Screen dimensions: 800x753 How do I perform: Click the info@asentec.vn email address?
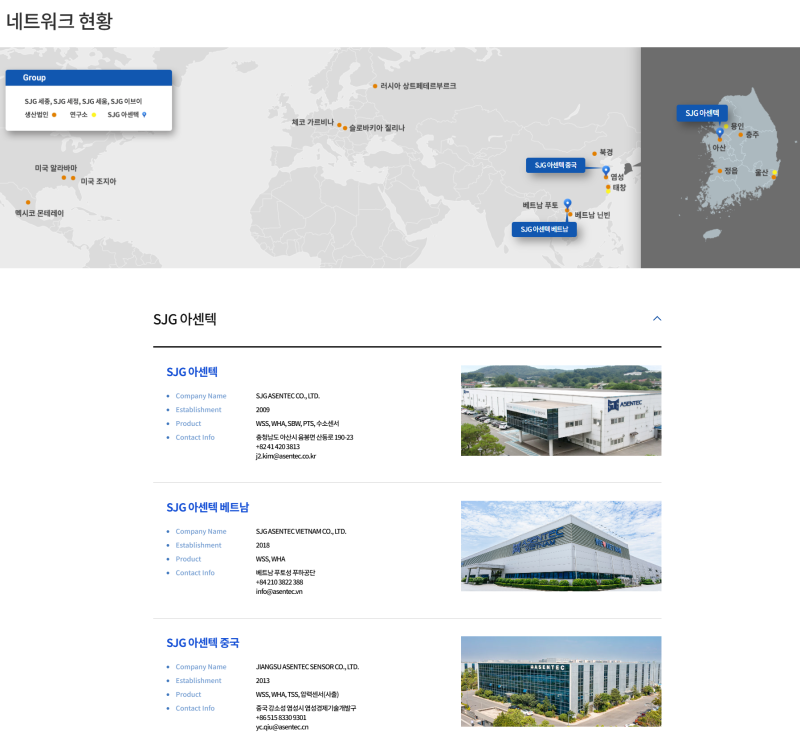point(279,591)
